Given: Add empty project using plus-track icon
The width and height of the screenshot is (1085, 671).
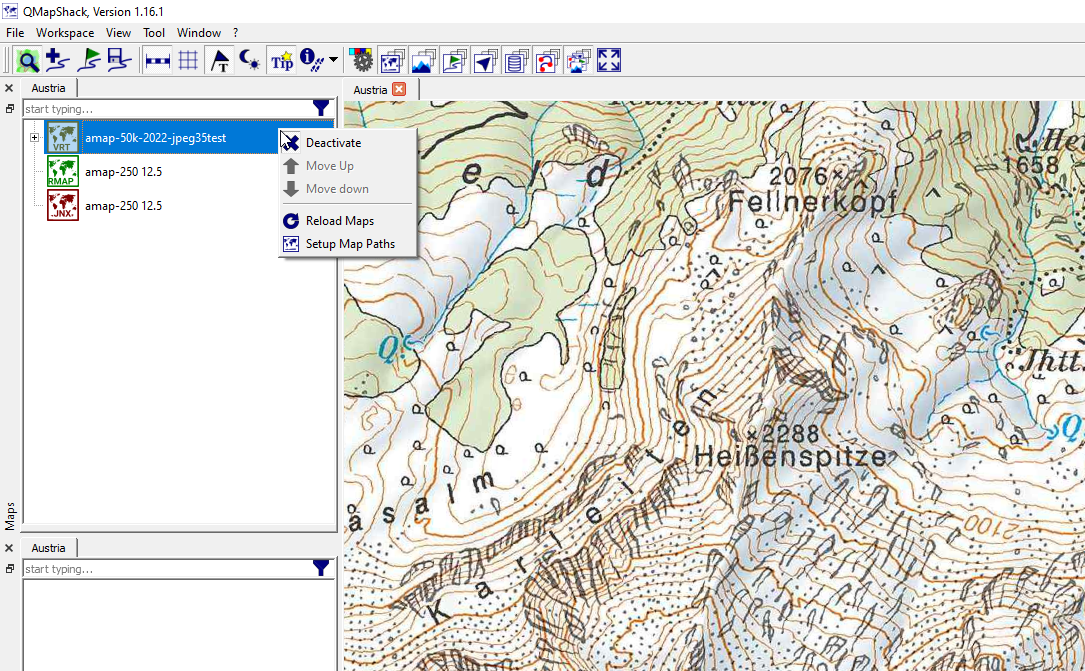Looking at the screenshot, I should pos(58,61).
